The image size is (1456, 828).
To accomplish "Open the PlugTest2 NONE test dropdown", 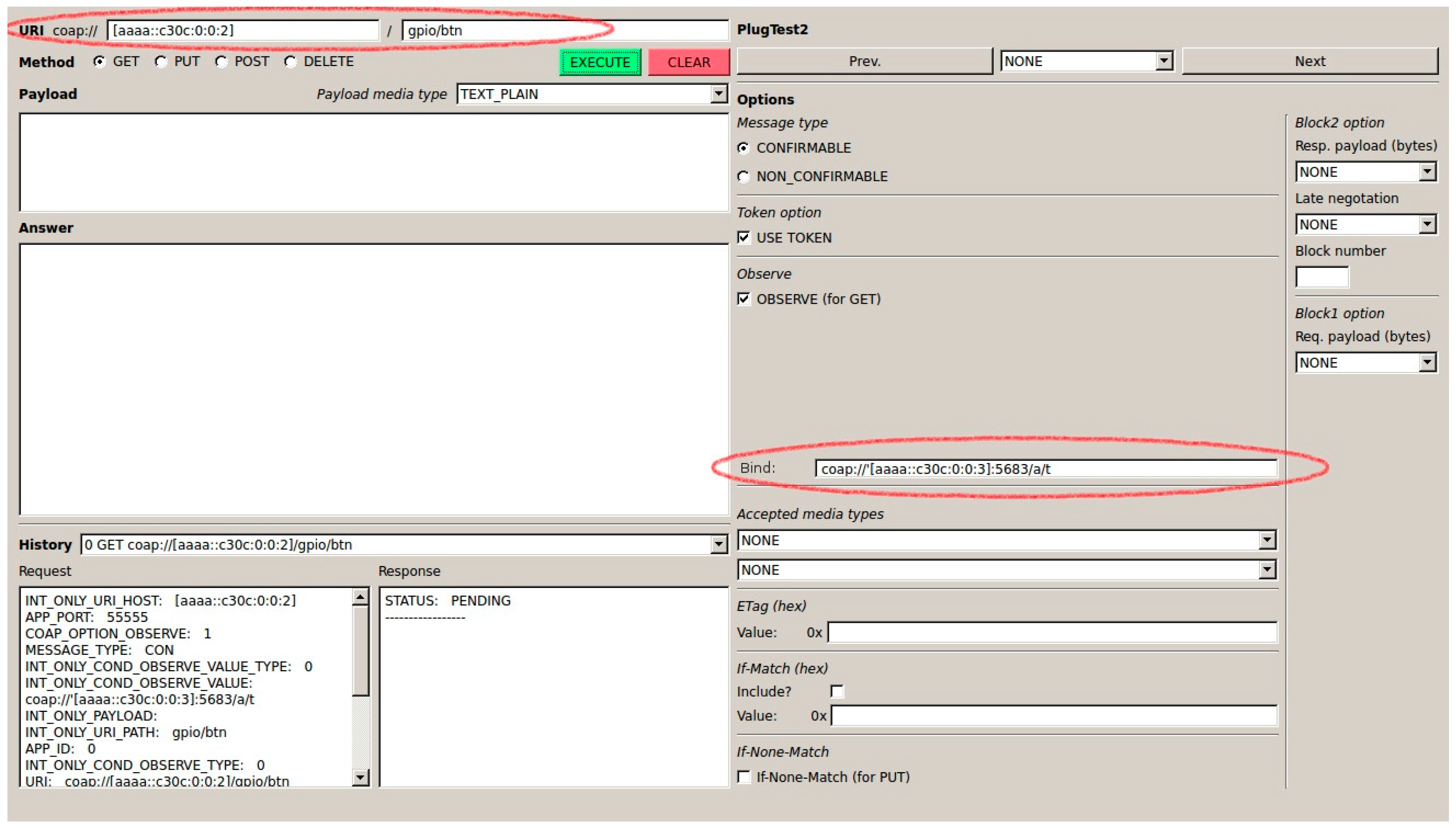I will coord(1164,61).
